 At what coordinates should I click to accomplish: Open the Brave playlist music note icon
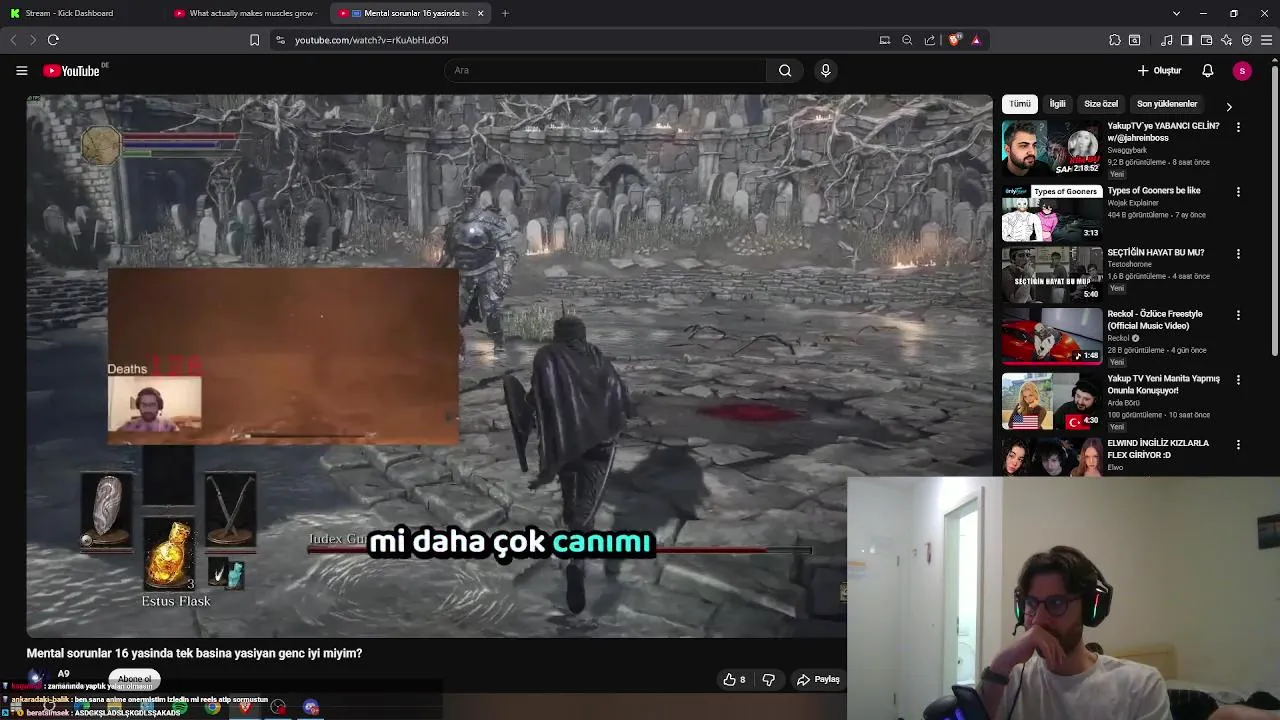tap(1166, 40)
